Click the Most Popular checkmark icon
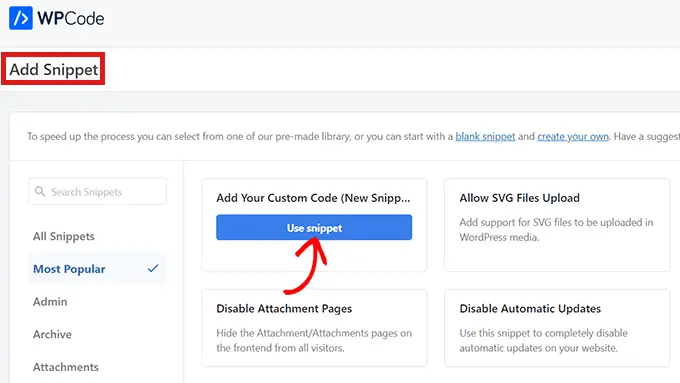Screen dimensions: 680x383 click(x=153, y=268)
